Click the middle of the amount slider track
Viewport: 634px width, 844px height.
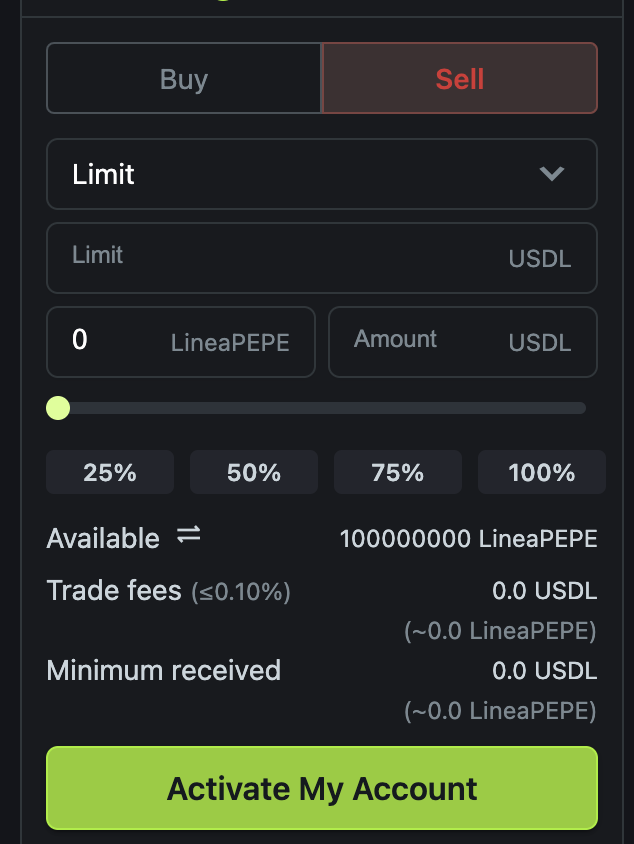321,408
